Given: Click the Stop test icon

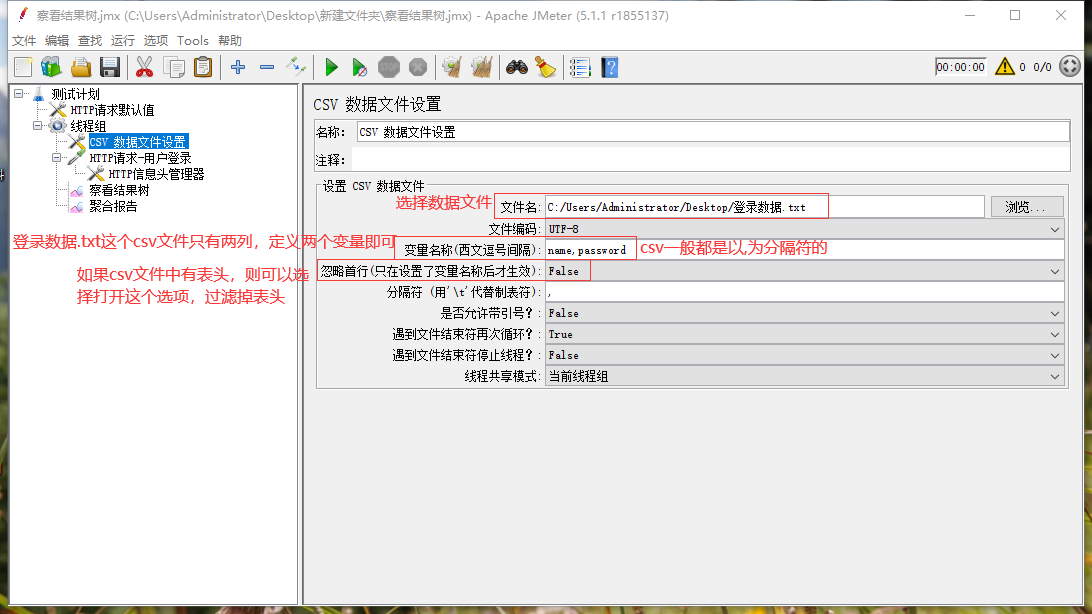Looking at the screenshot, I should pyautogui.click(x=389, y=68).
